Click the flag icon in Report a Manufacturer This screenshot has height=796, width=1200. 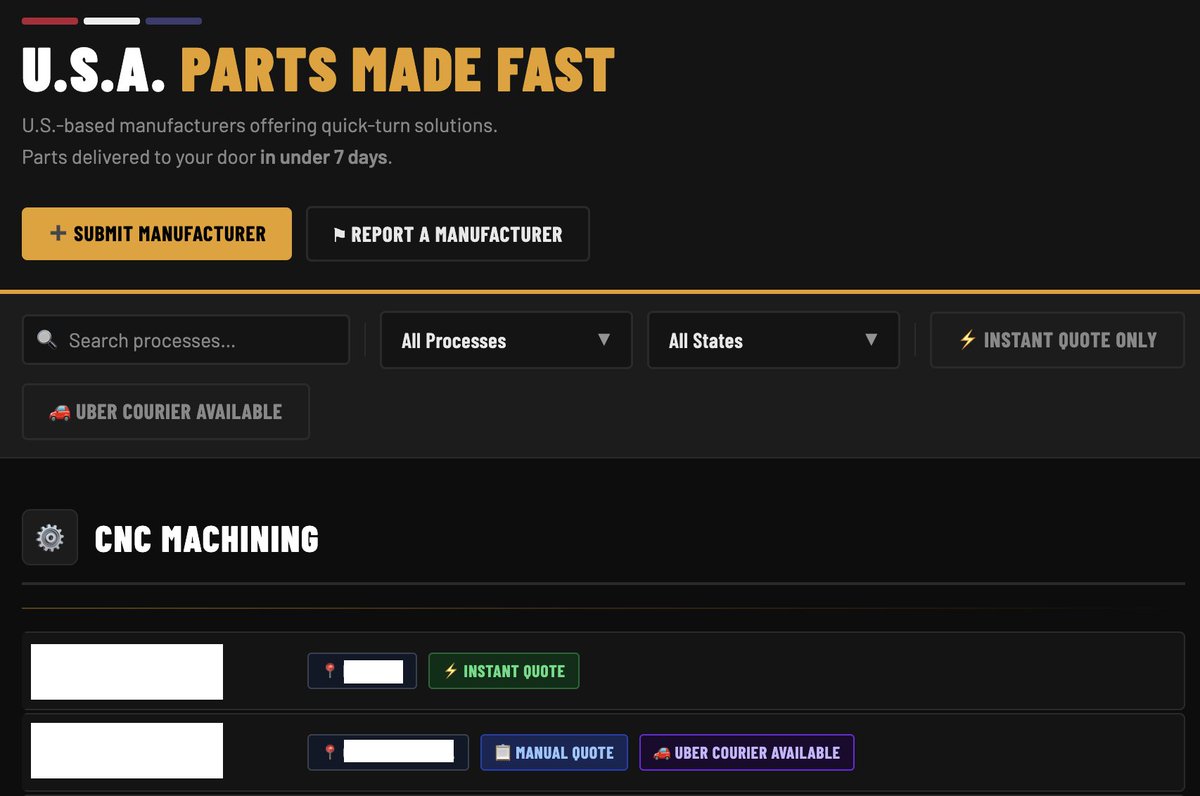(x=339, y=235)
